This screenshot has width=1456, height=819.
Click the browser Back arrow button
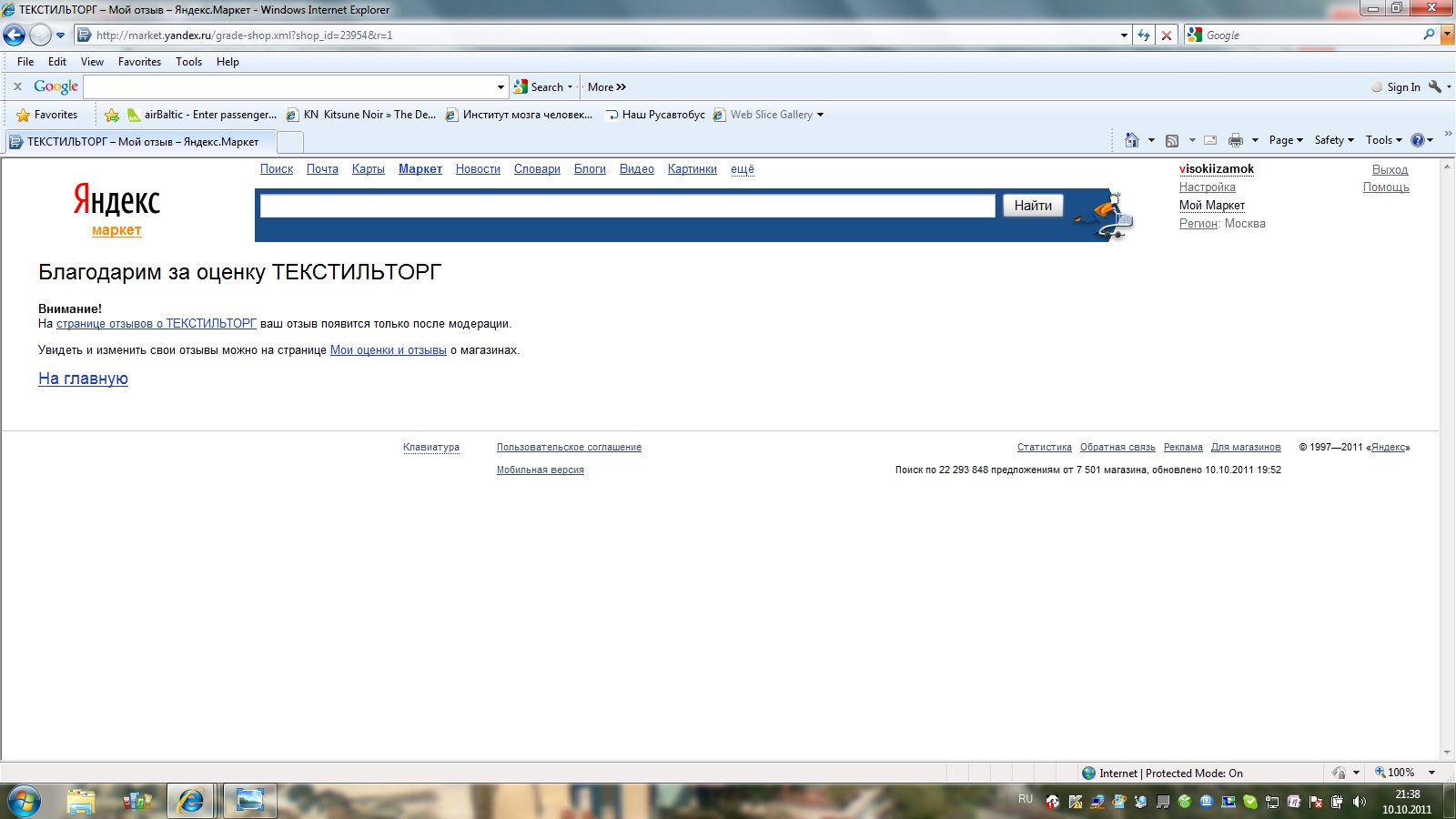[15, 35]
